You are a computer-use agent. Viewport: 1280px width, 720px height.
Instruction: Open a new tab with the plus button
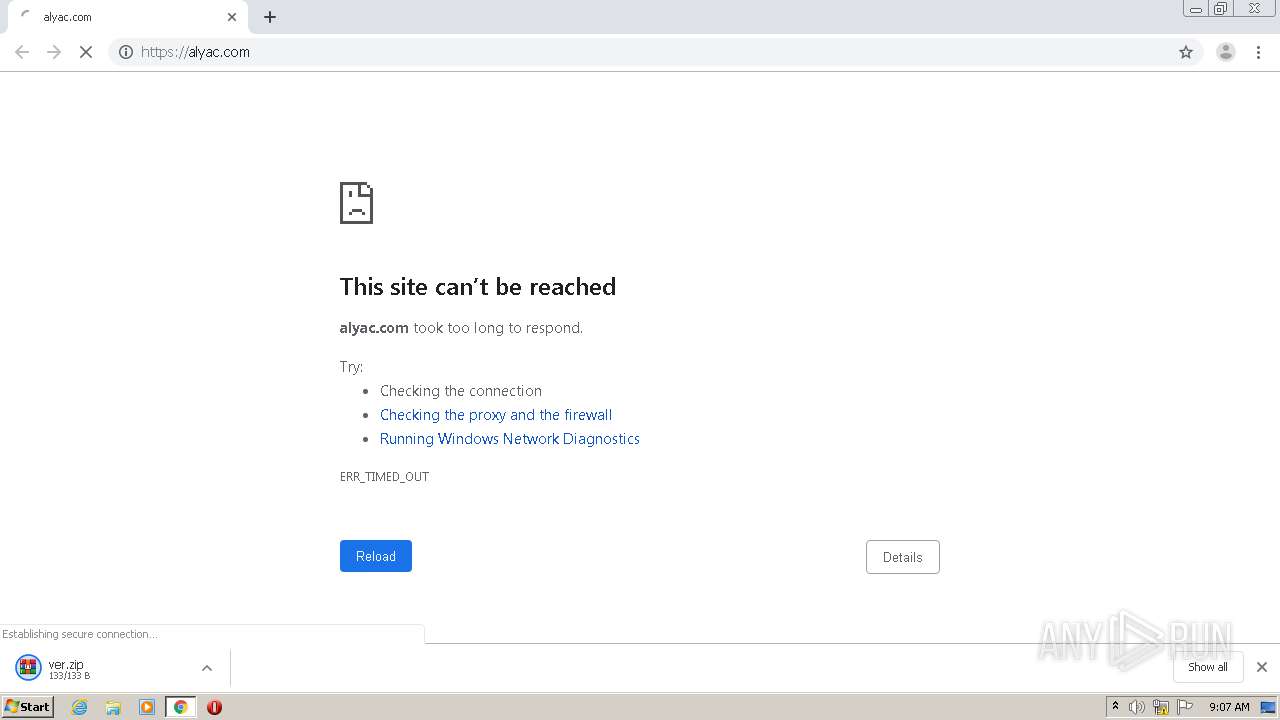[270, 17]
